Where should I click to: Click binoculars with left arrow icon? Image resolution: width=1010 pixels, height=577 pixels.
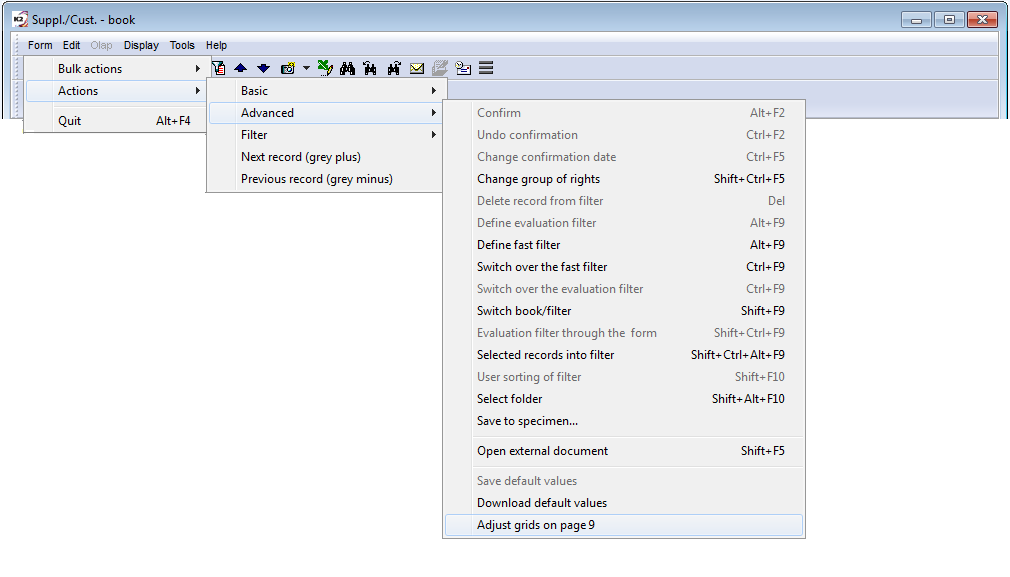click(370, 68)
